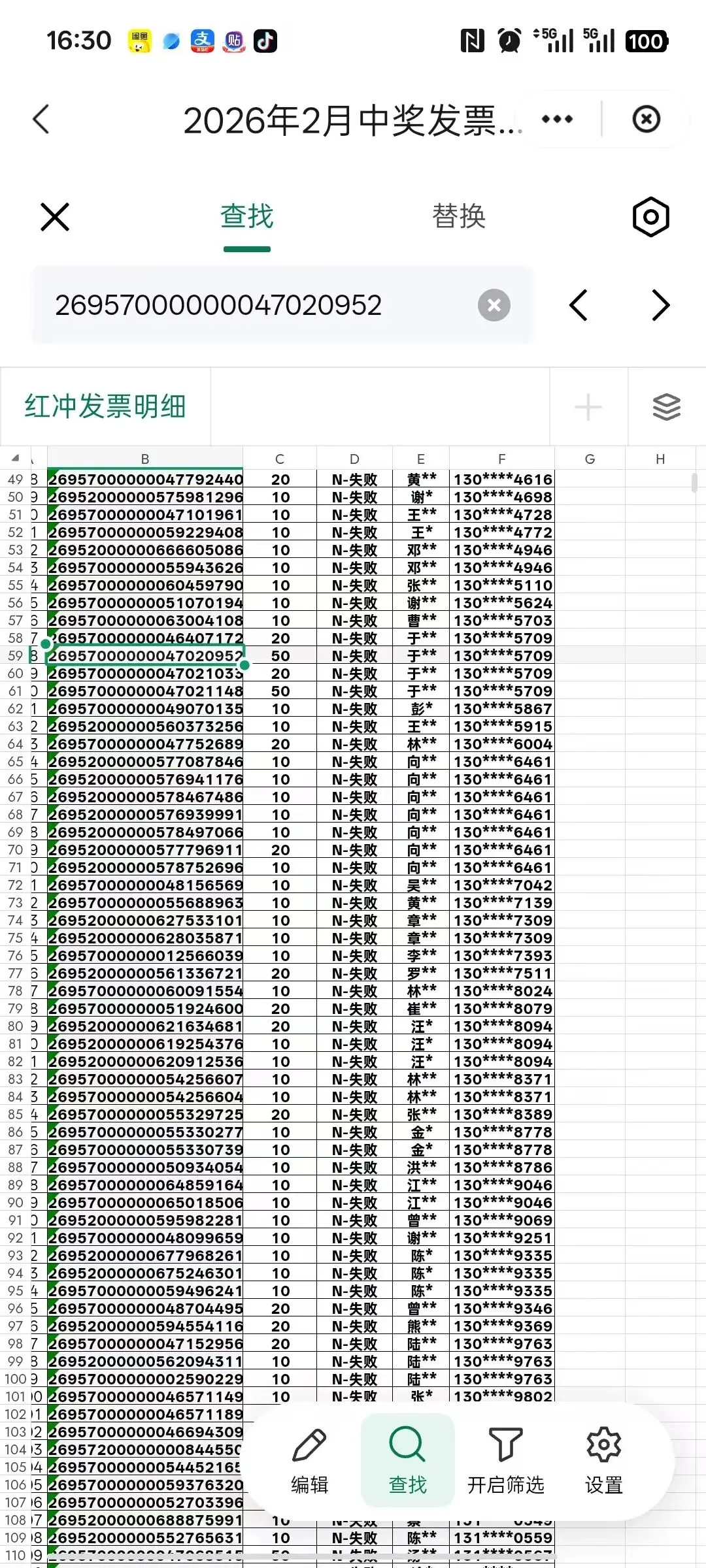706x1568 pixels.
Task: Open the TikTok notification icon in status bar
Action: pyautogui.click(x=265, y=41)
